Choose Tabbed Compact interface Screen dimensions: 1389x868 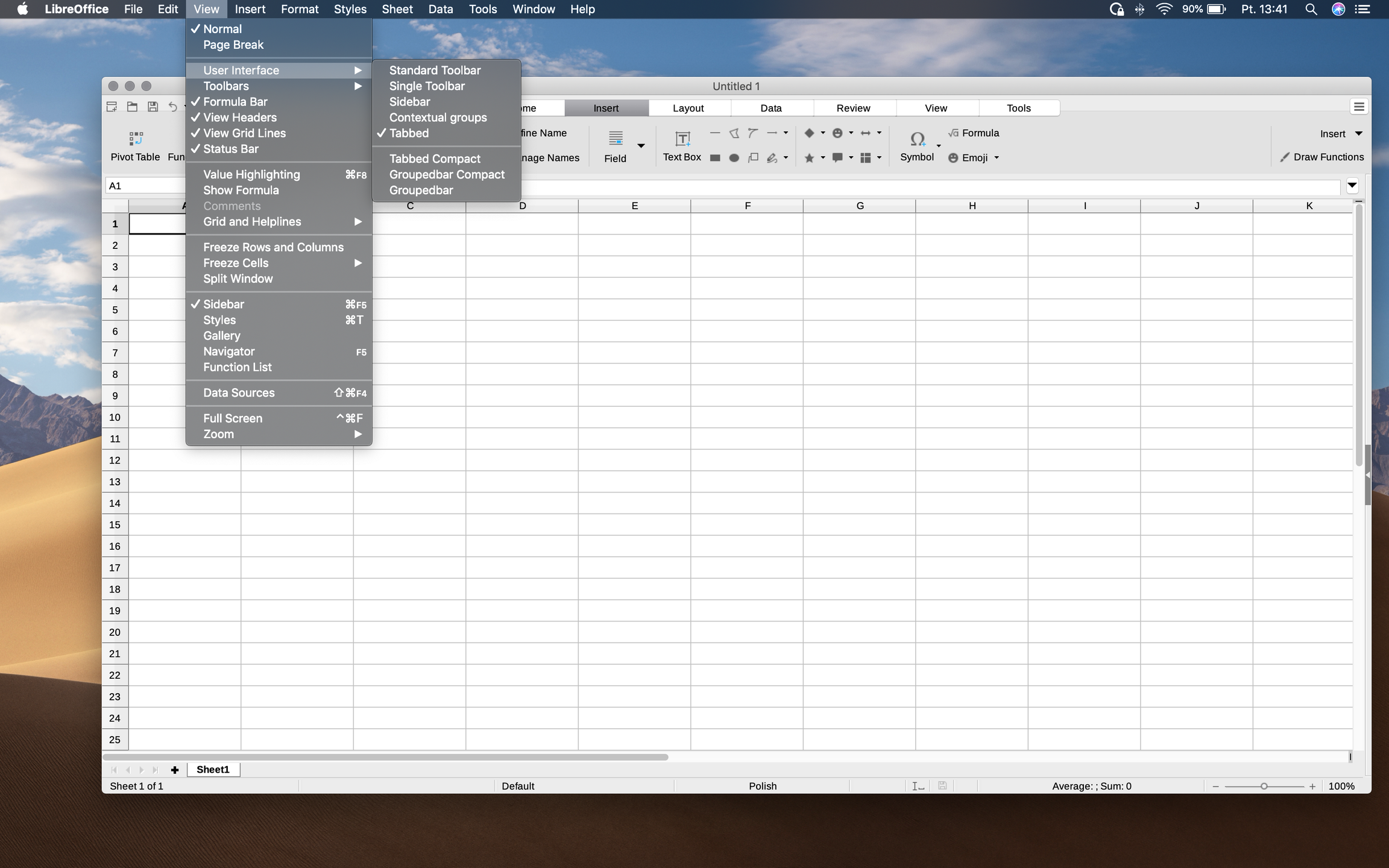446,159
